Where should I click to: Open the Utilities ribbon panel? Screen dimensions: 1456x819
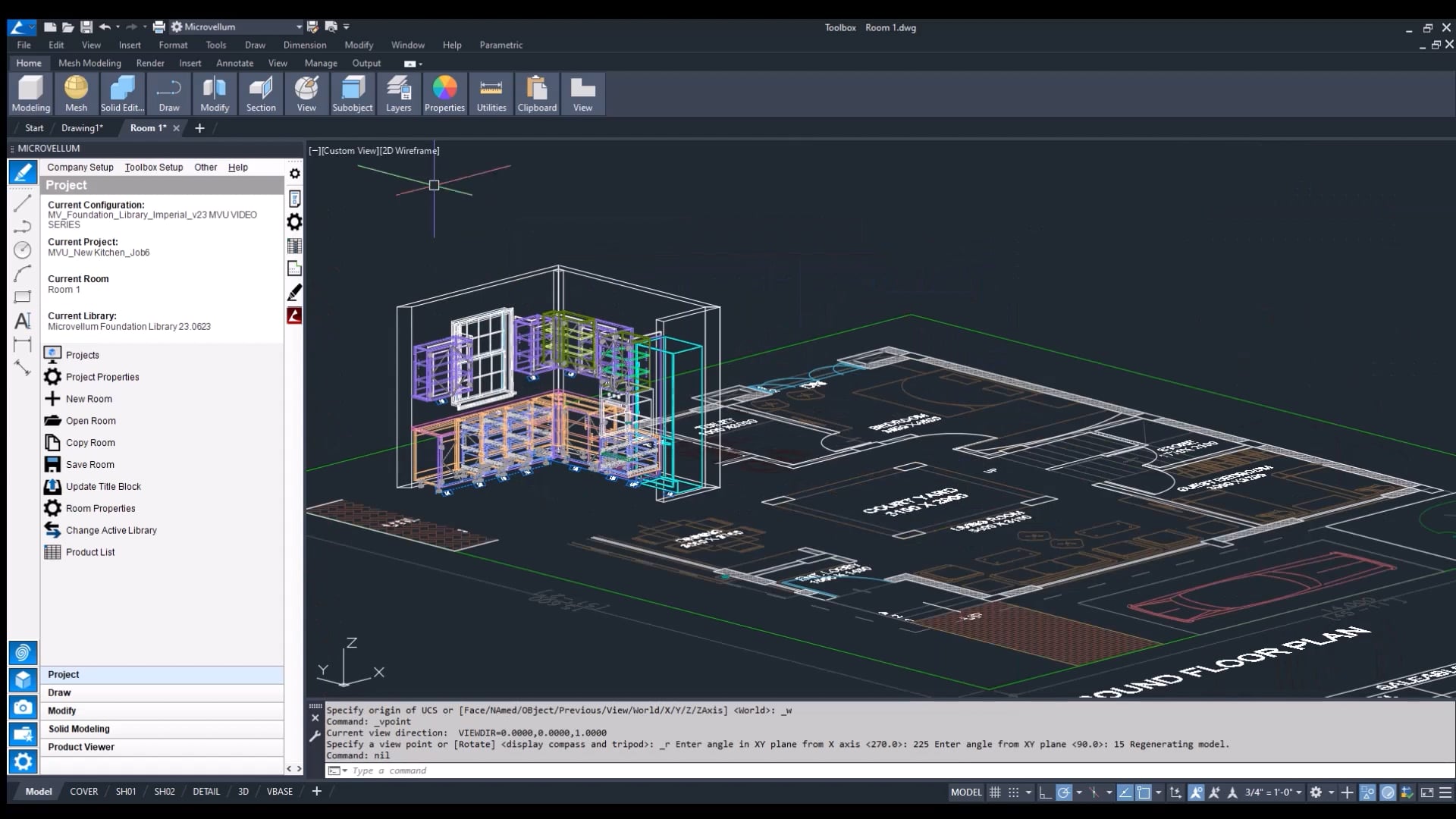(x=491, y=94)
